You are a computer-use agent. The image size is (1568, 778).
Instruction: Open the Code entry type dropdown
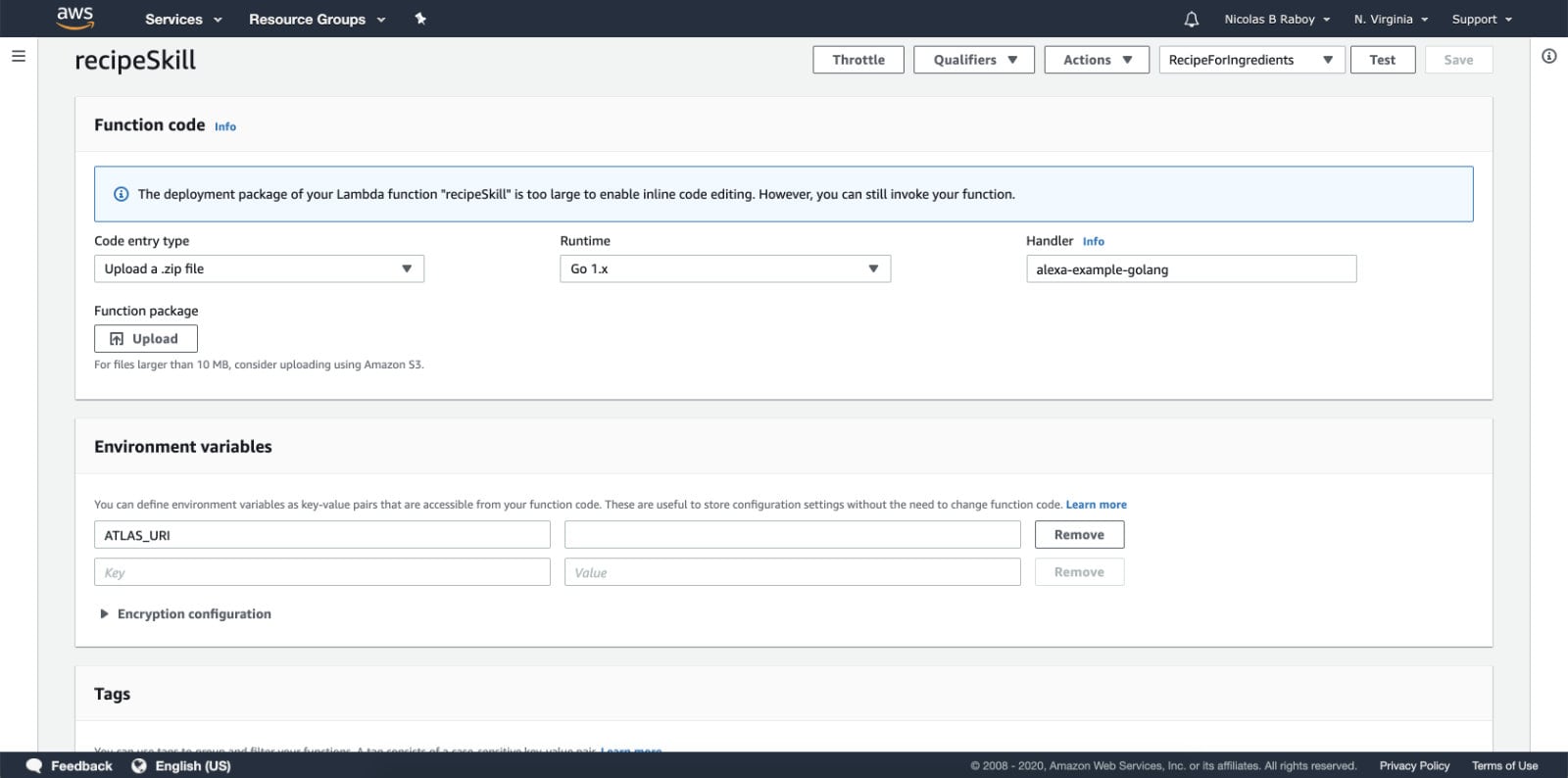tap(259, 268)
